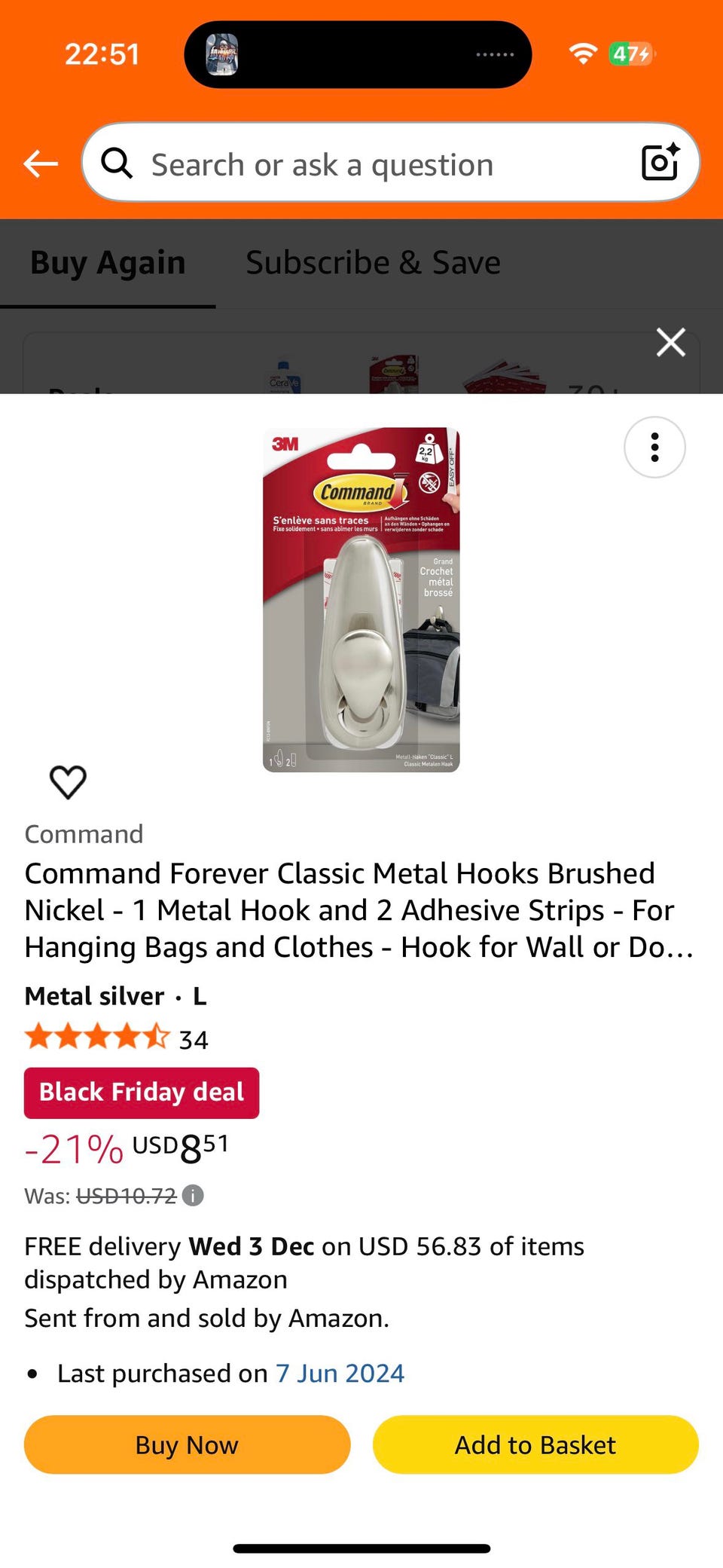The height and width of the screenshot is (1568, 723).
Task: Close the product preview sheet
Action: point(670,342)
